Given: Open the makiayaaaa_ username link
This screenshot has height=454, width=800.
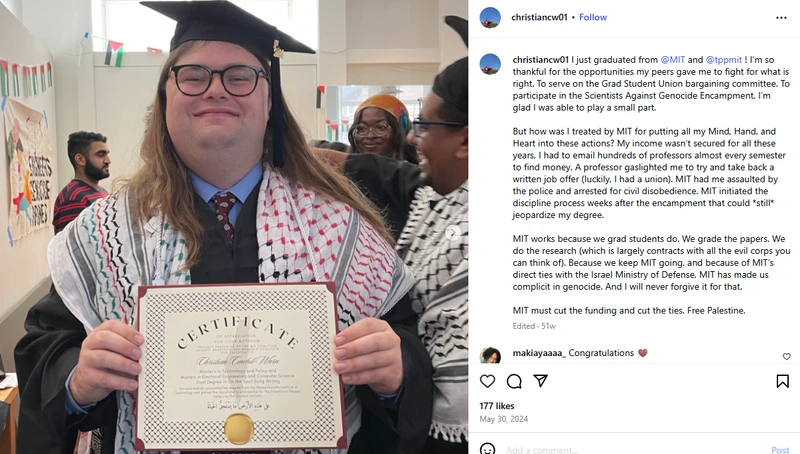Looking at the screenshot, I should [539, 353].
